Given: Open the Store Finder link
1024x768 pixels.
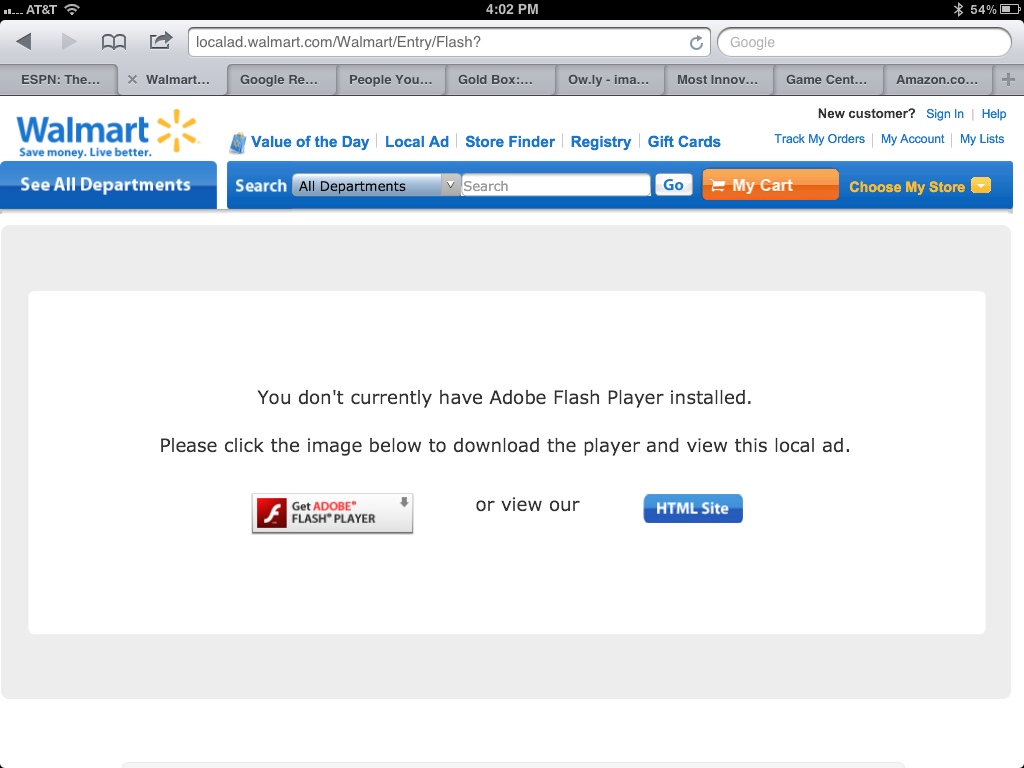Looking at the screenshot, I should (x=510, y=142).
